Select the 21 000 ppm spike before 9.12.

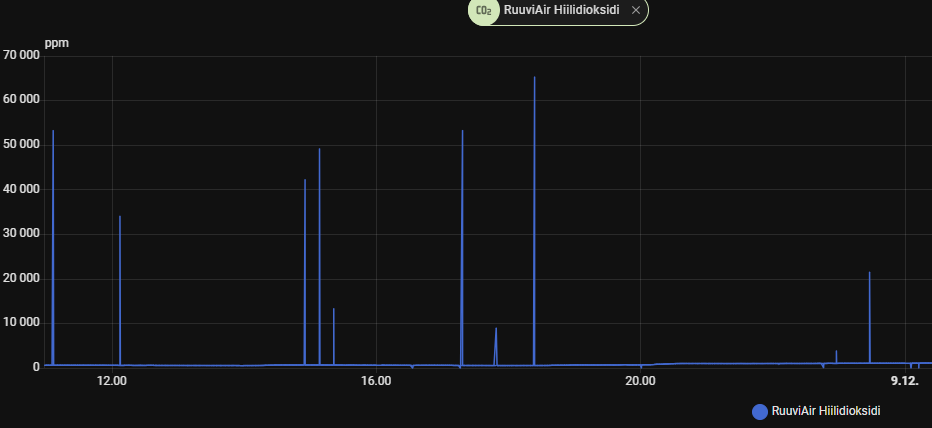point(869,273)
